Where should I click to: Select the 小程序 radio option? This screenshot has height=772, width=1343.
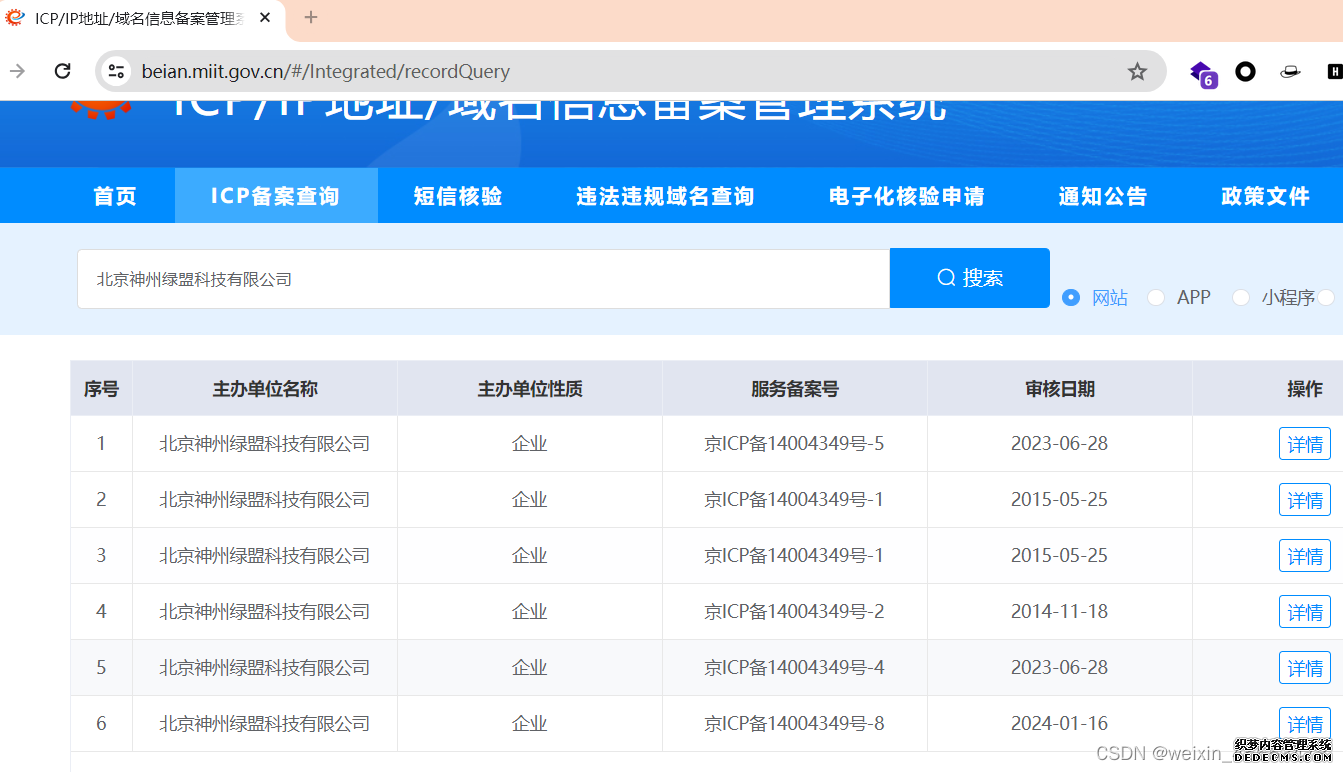pyautogui.click(x=1241, y=297)
